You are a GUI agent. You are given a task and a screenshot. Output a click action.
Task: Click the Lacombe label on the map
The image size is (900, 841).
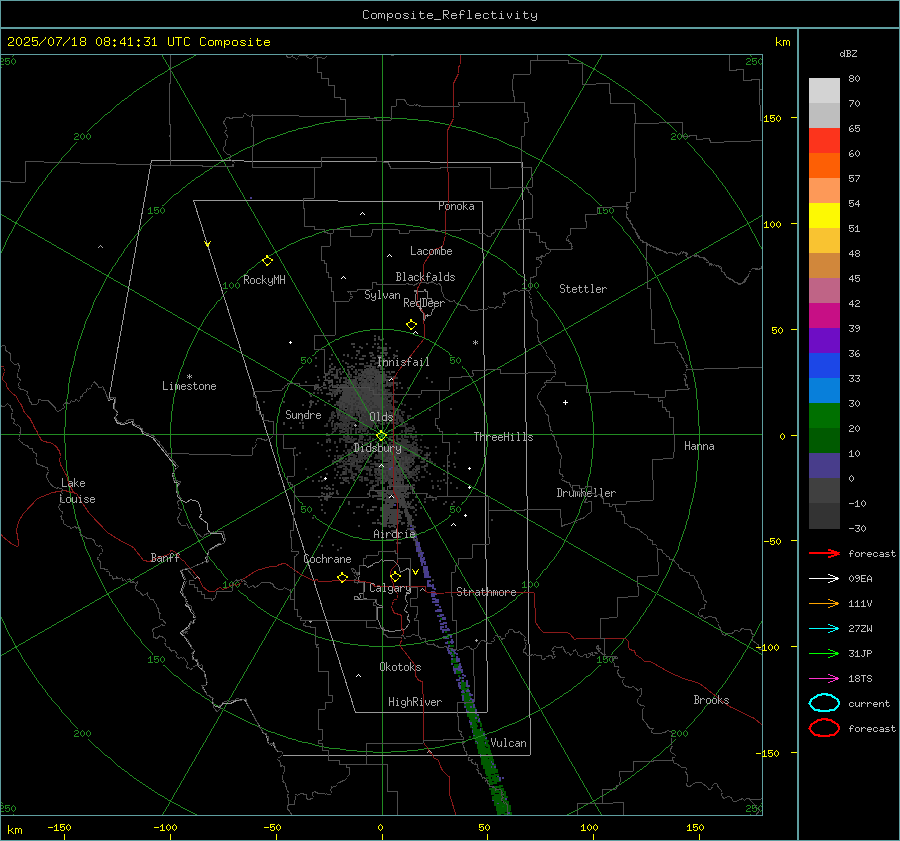point(431,251)
